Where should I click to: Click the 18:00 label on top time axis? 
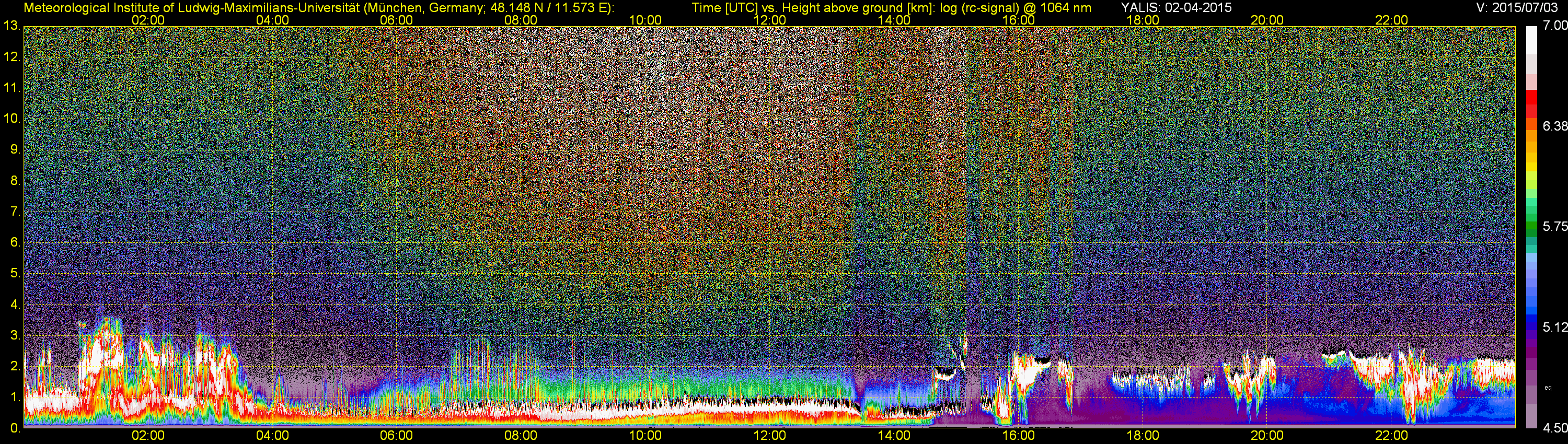click(1143, 20)
